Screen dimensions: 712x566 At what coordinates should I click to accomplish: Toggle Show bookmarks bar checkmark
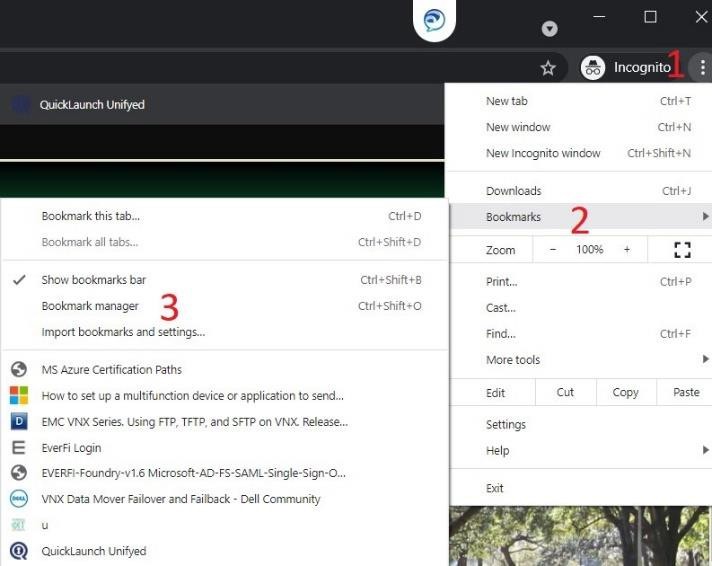point(19,280)
